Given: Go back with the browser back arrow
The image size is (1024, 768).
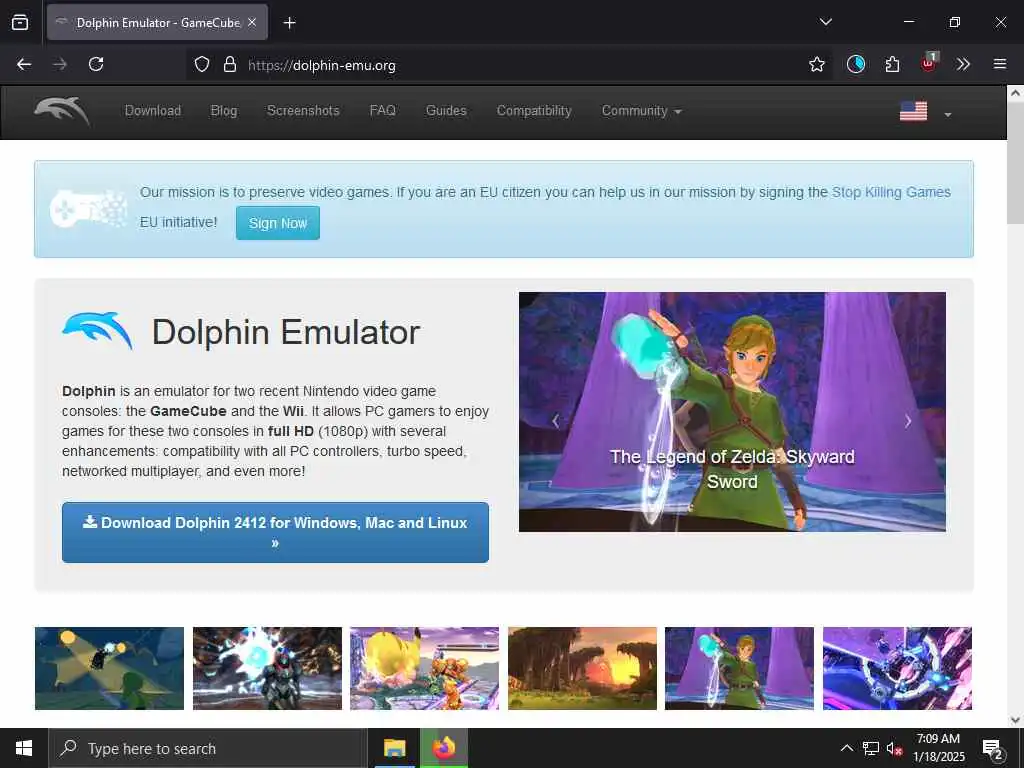Looking at the screenshot, I should point(24,64).
